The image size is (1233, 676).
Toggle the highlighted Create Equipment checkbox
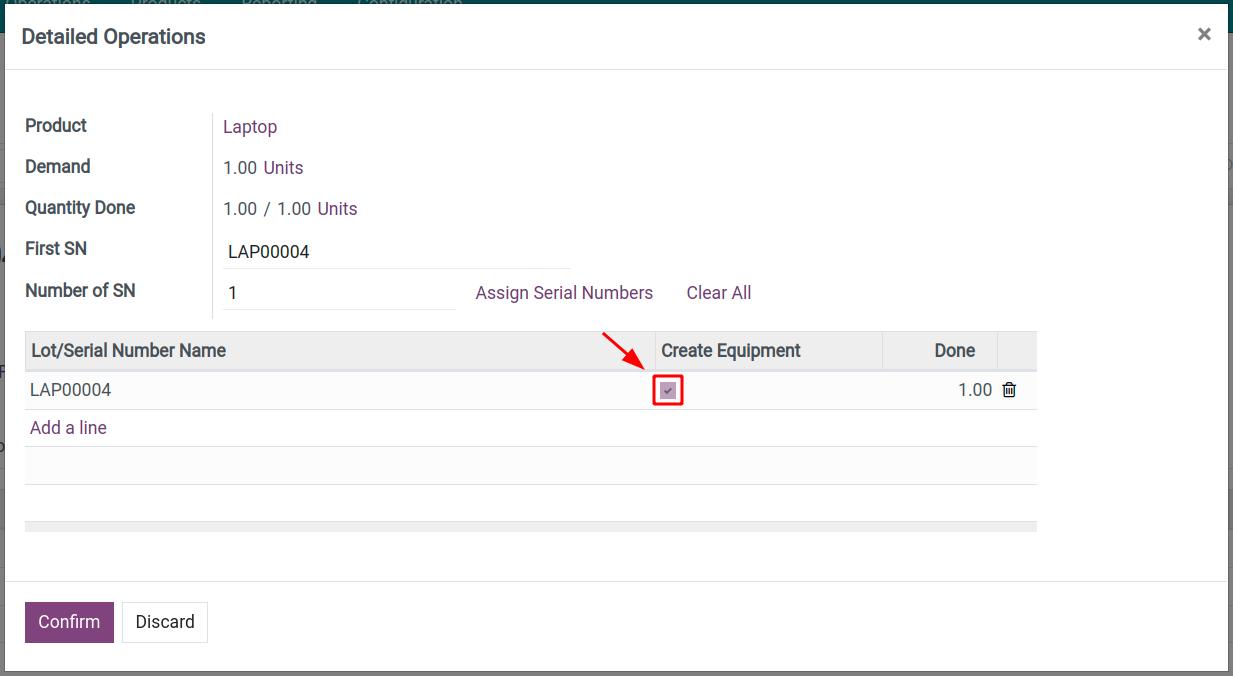pyautogui.click(x=667, y=390)
